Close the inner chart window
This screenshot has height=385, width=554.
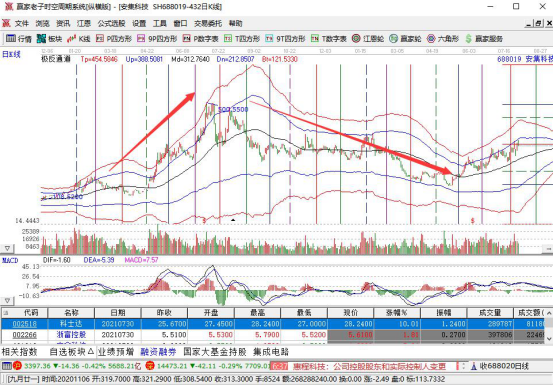549,24
